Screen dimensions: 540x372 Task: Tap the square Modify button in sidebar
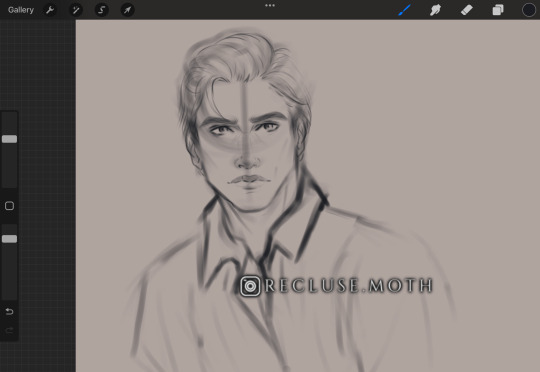9,206
